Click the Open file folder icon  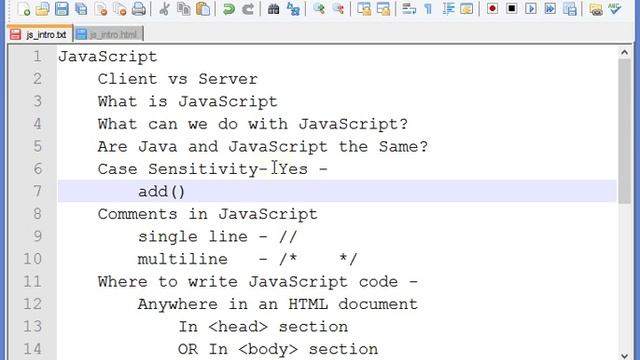coord(42,9)
